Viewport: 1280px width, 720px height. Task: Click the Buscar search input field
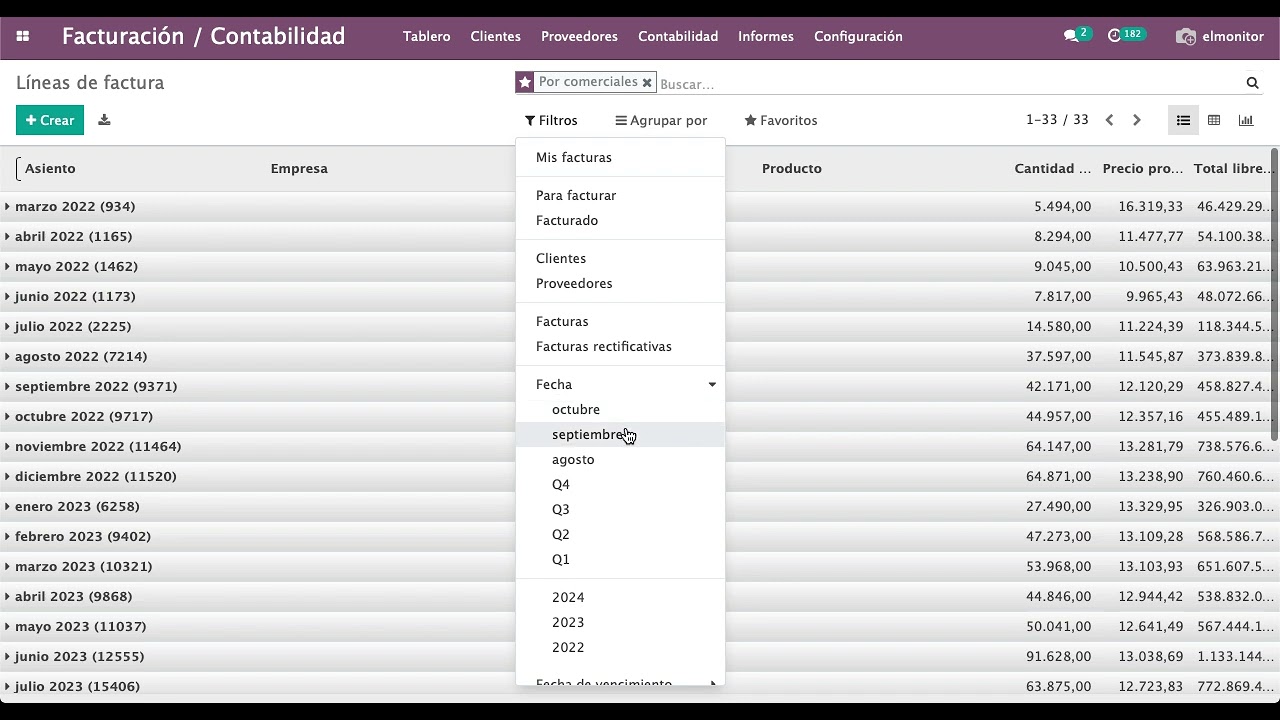coord(950,84)
